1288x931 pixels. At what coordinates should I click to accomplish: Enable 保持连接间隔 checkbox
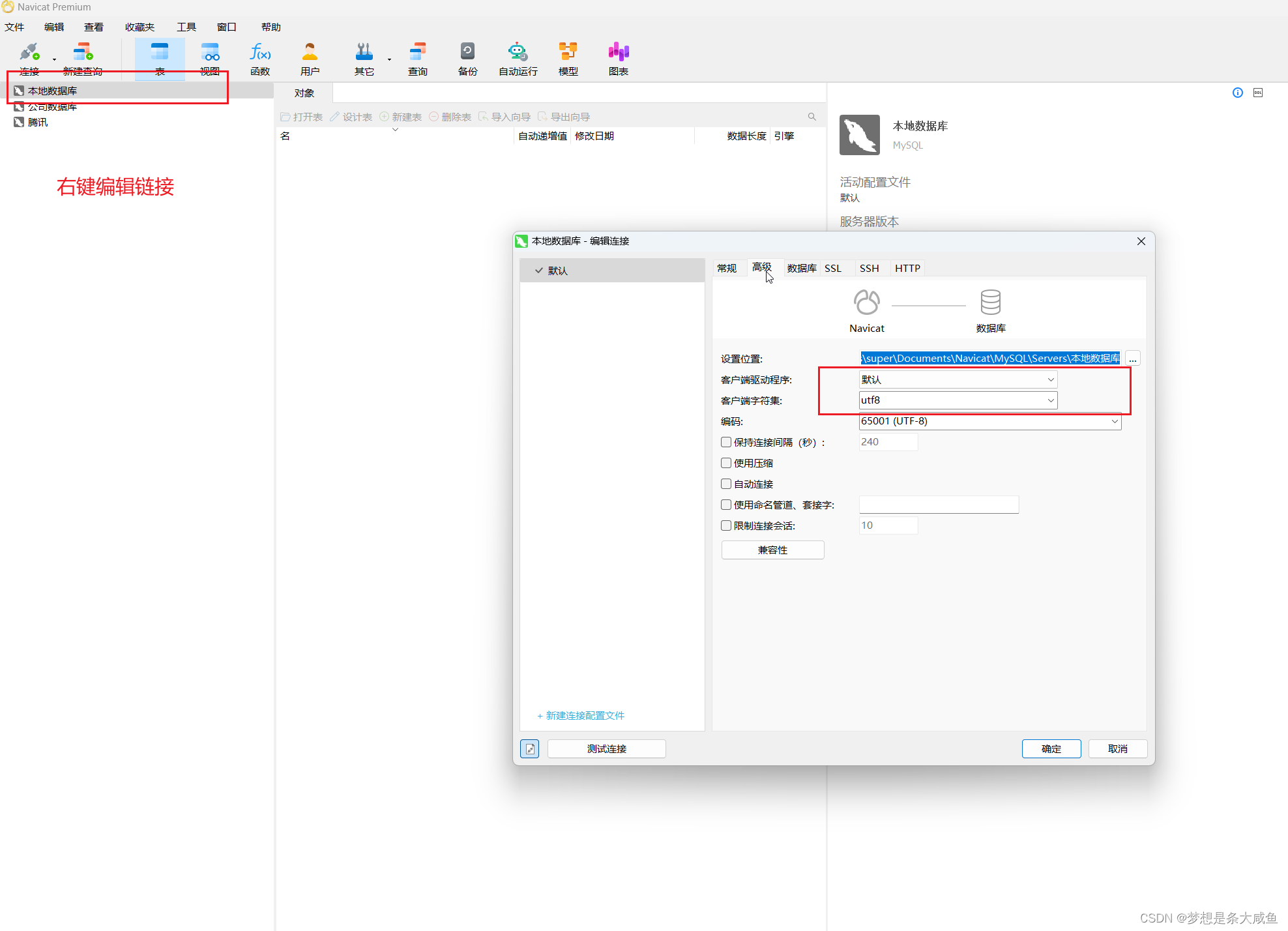pyautogui.click(x=726, y=441)
